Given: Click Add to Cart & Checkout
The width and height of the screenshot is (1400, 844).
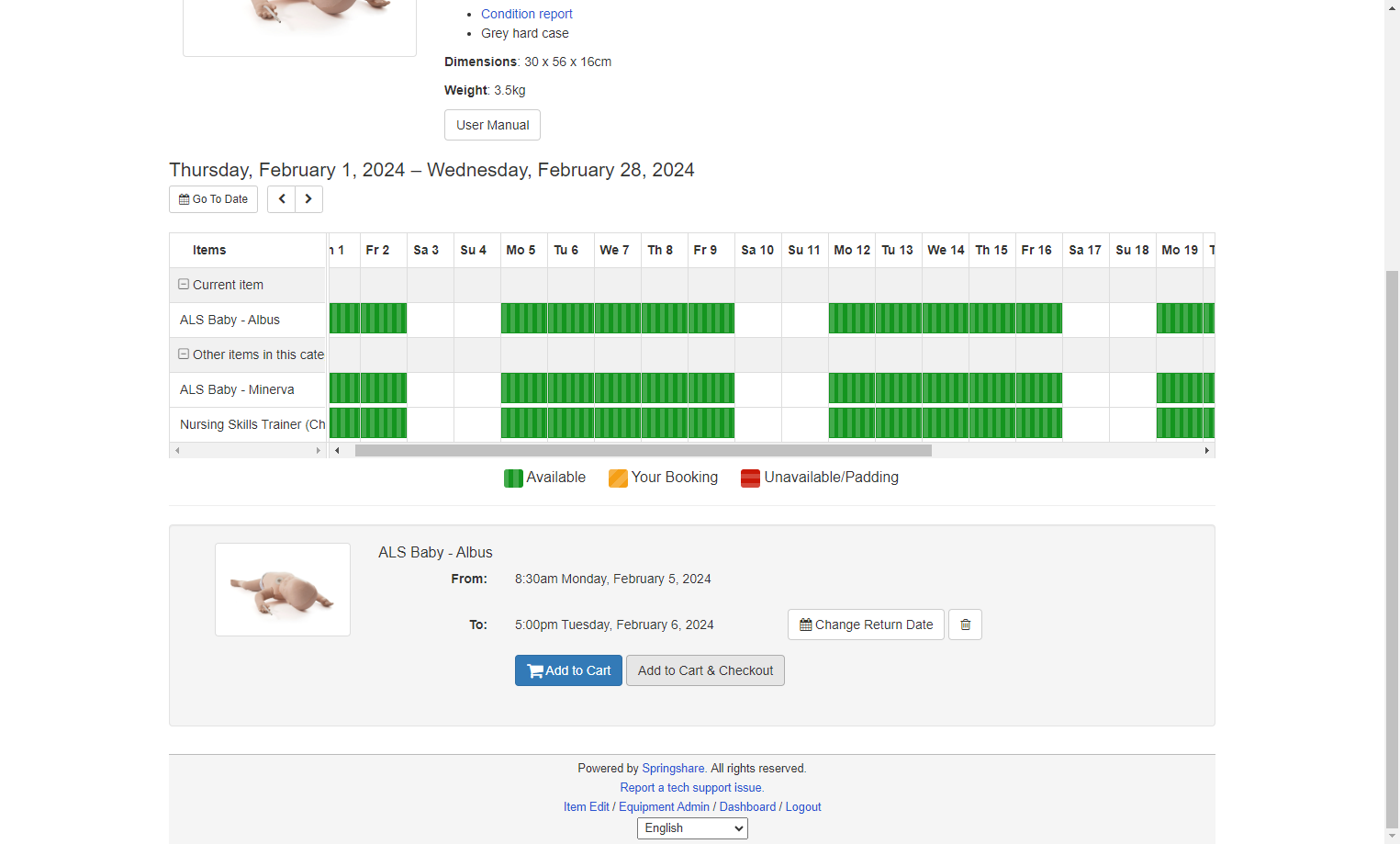Looking at the screenshot, I should [705, 670].
